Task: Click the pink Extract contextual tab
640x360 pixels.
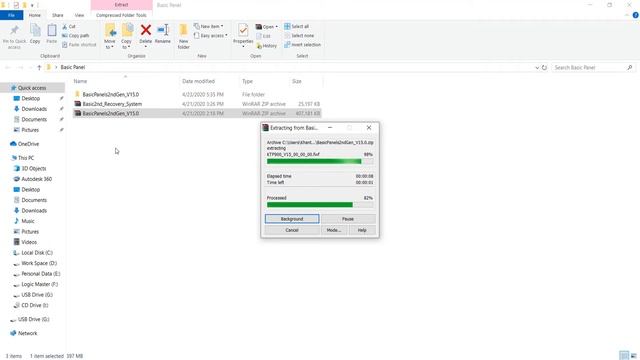Action: coord(121,5)
